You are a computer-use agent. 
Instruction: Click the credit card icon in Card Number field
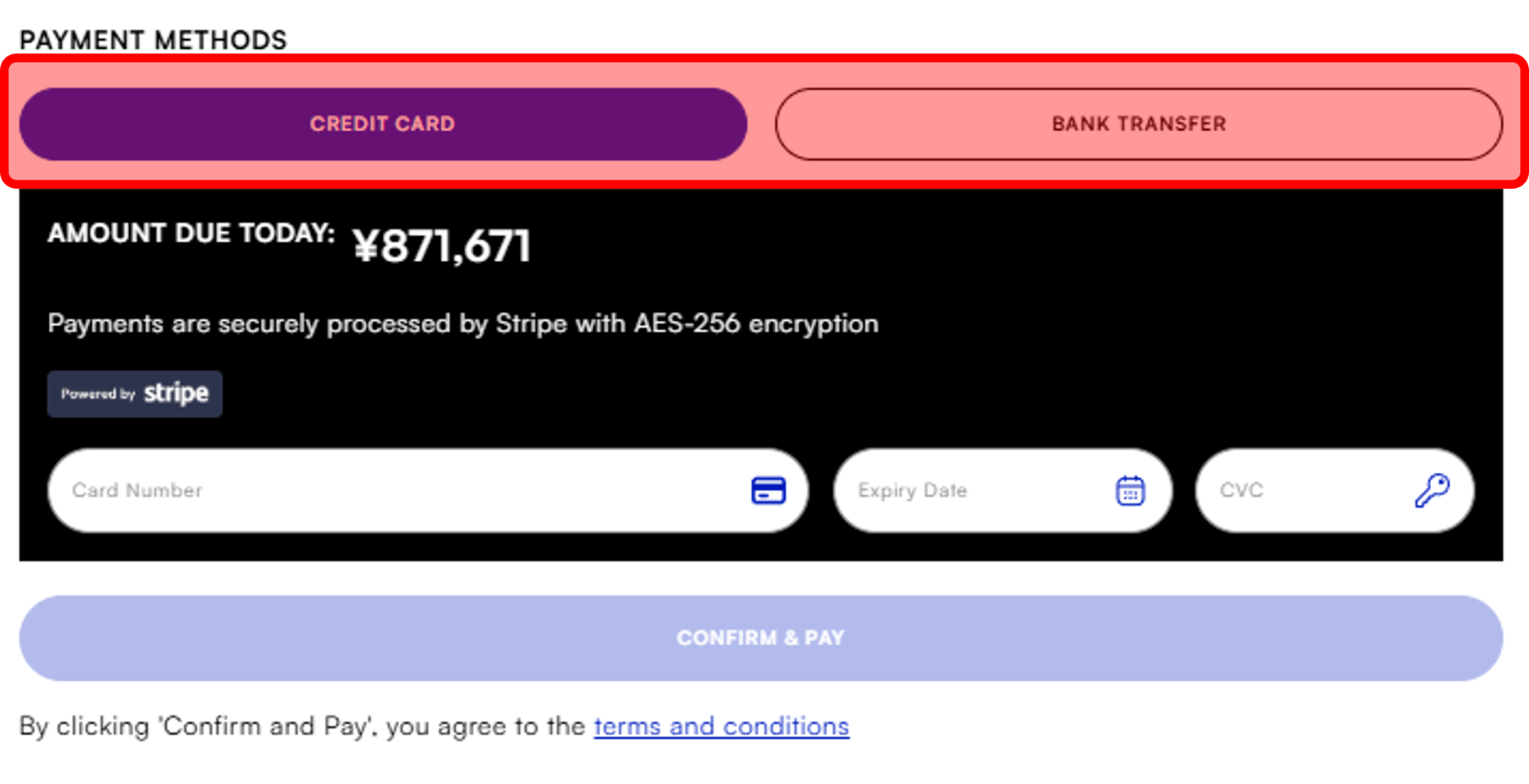[x=770, y=491]
